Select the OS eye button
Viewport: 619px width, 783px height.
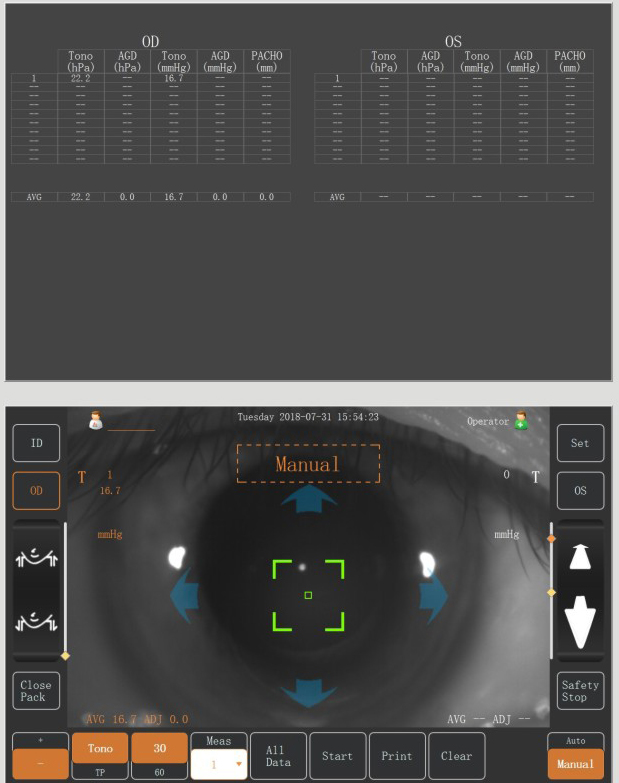coord(581,490)
